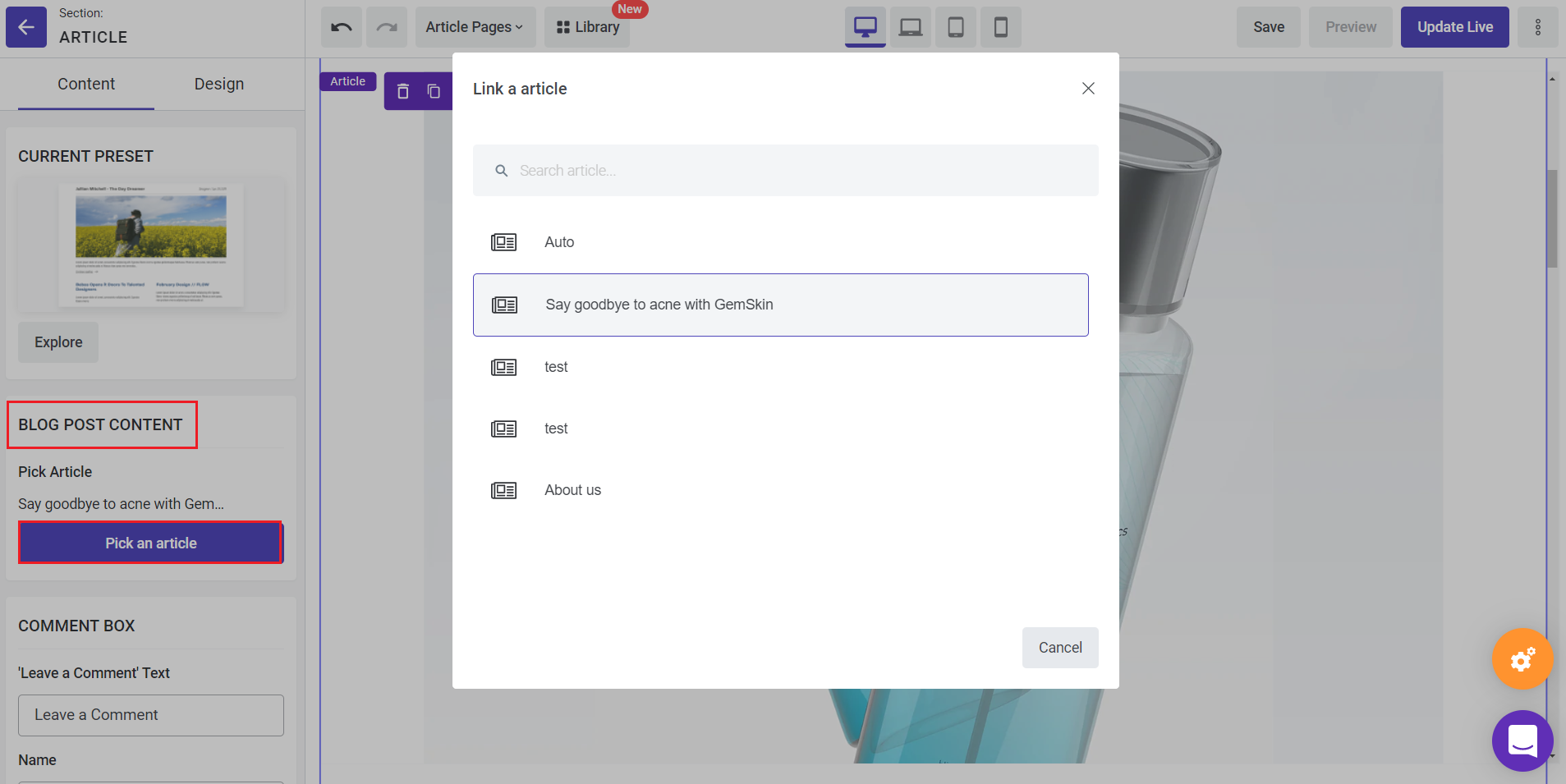The width and height of the screenshot is (1566, 784).
Task: Click the New badge on Library
Action: pos(630,9)
